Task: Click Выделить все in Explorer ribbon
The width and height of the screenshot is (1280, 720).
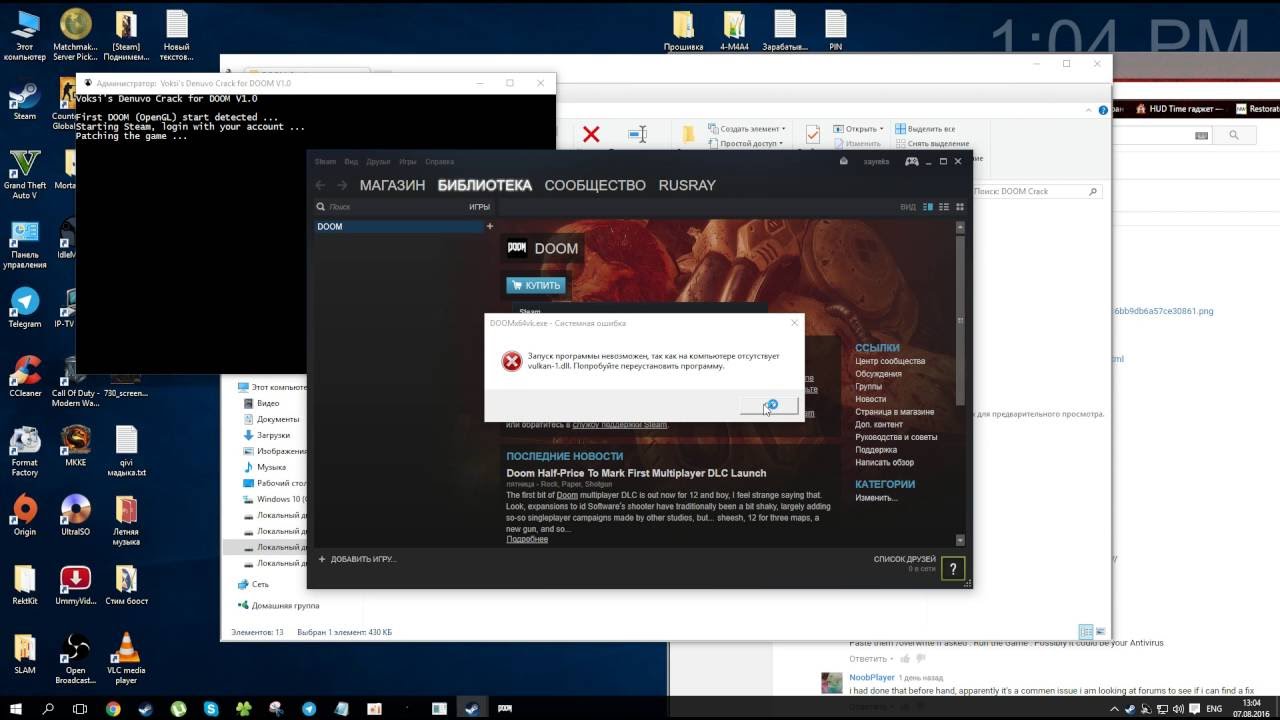Action: (x=925, y=129)
